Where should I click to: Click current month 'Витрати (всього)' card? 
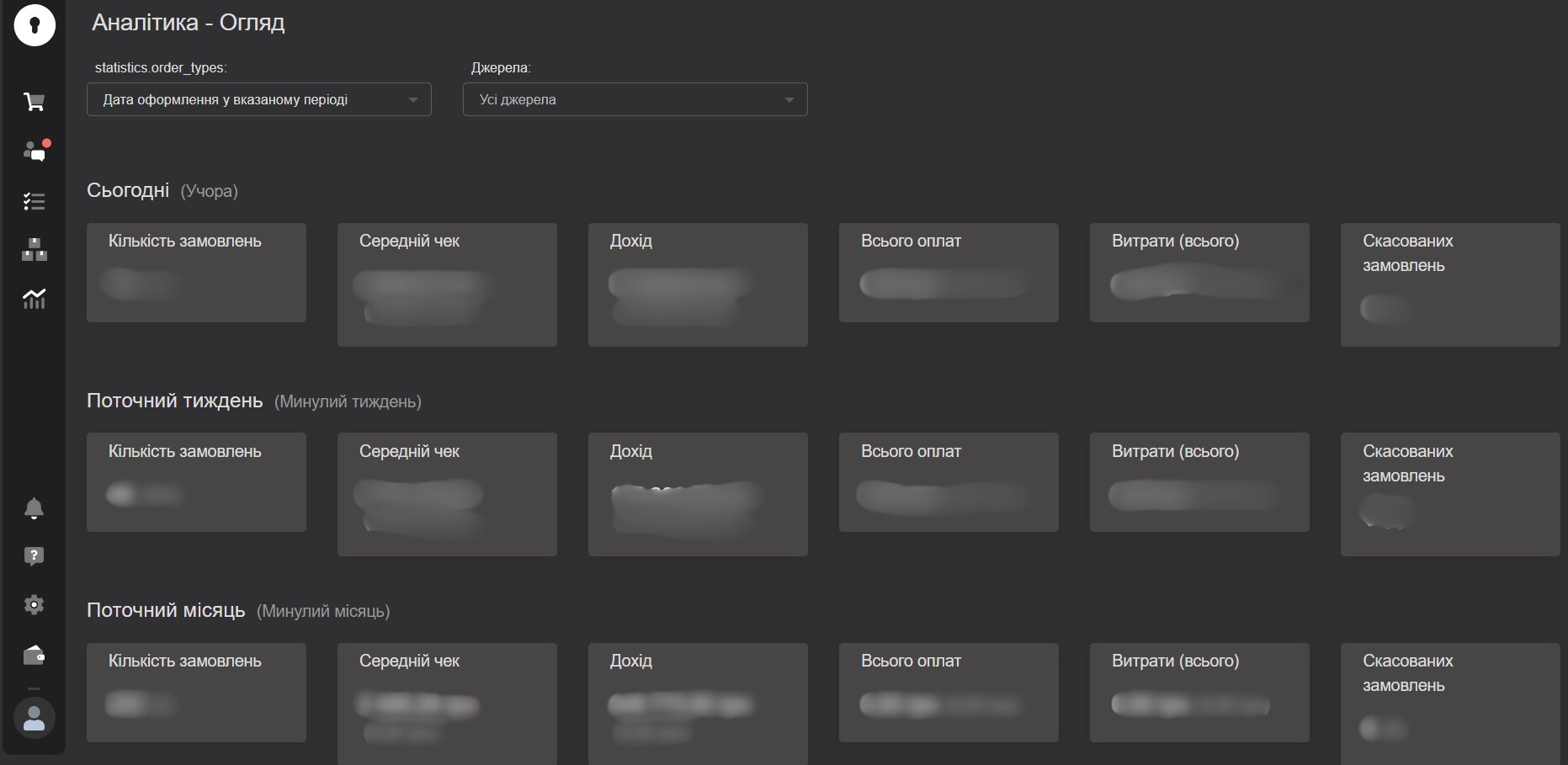click(1199, 692)
